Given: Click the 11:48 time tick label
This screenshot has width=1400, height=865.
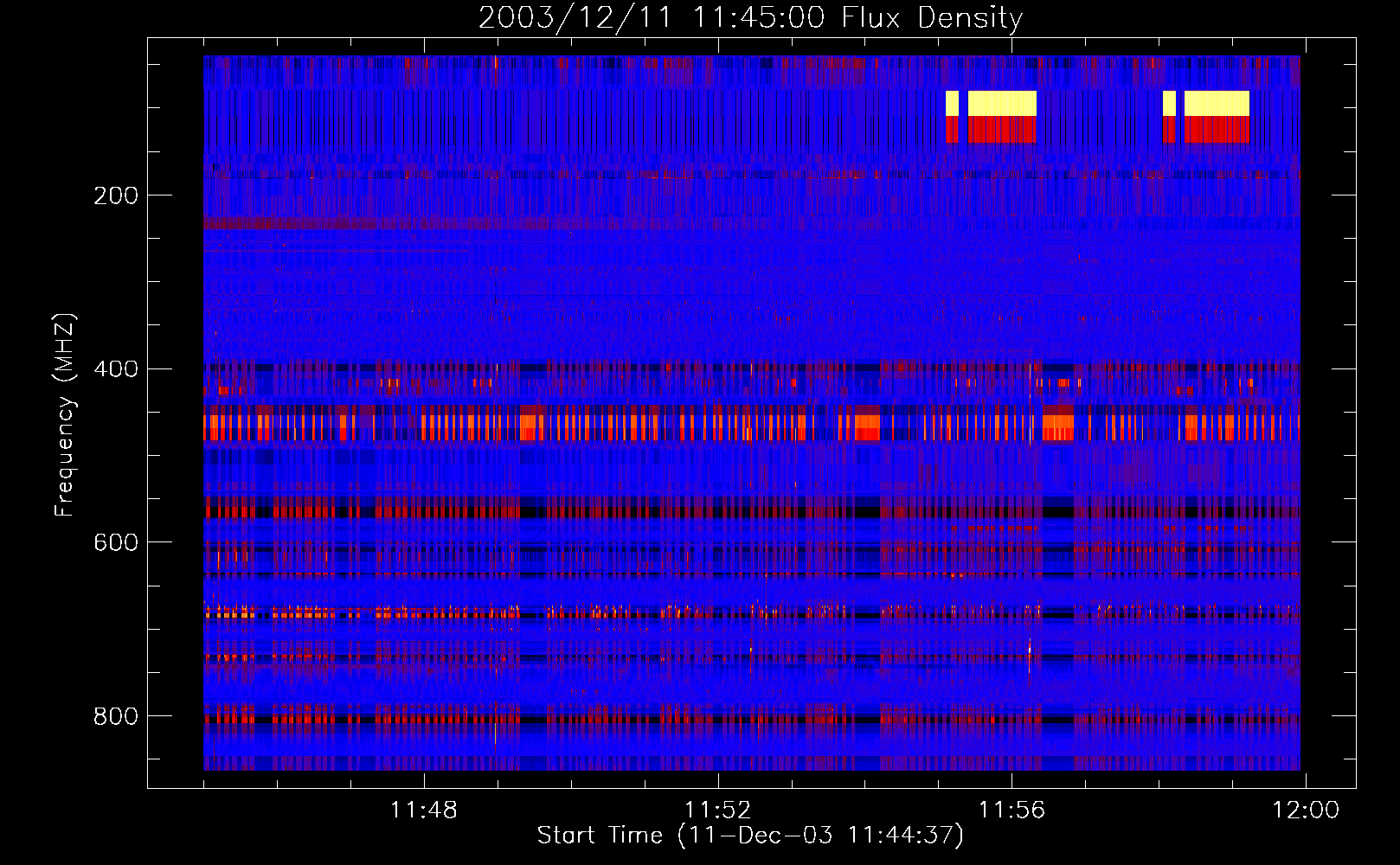Looking at the screenshot, I should click(x=423, y=811).
